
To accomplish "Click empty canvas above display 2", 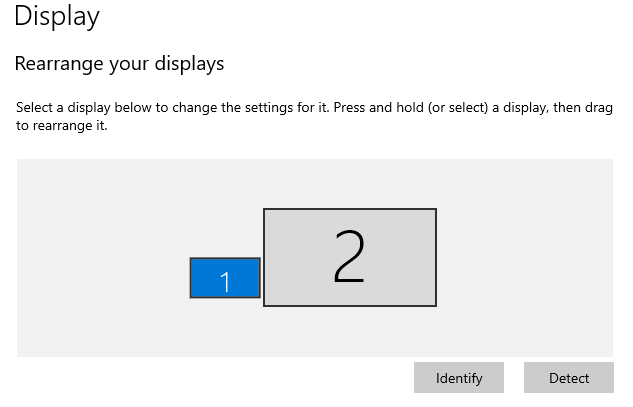I will pyautogui.click(x=350, y=182).
